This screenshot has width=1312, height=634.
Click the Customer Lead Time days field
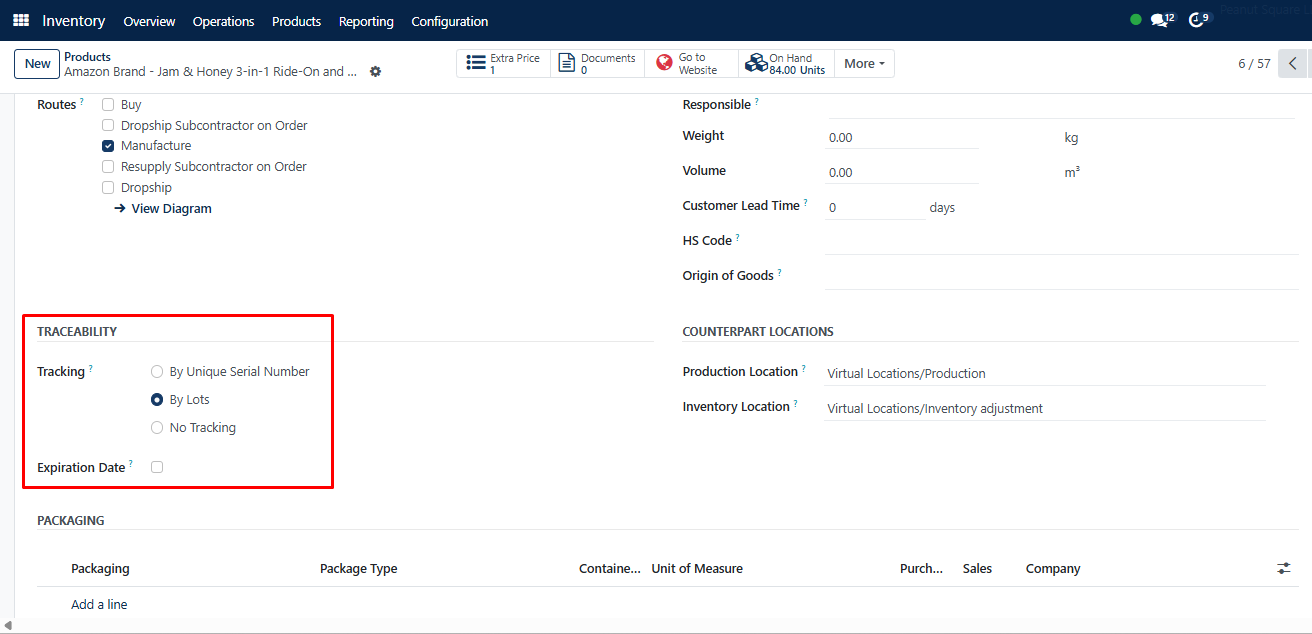pos(875,207)
